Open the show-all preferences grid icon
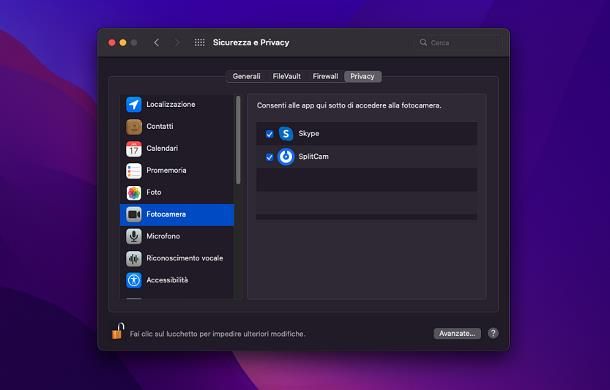Viewport: 610px width, 390px height. coord(200,42)
